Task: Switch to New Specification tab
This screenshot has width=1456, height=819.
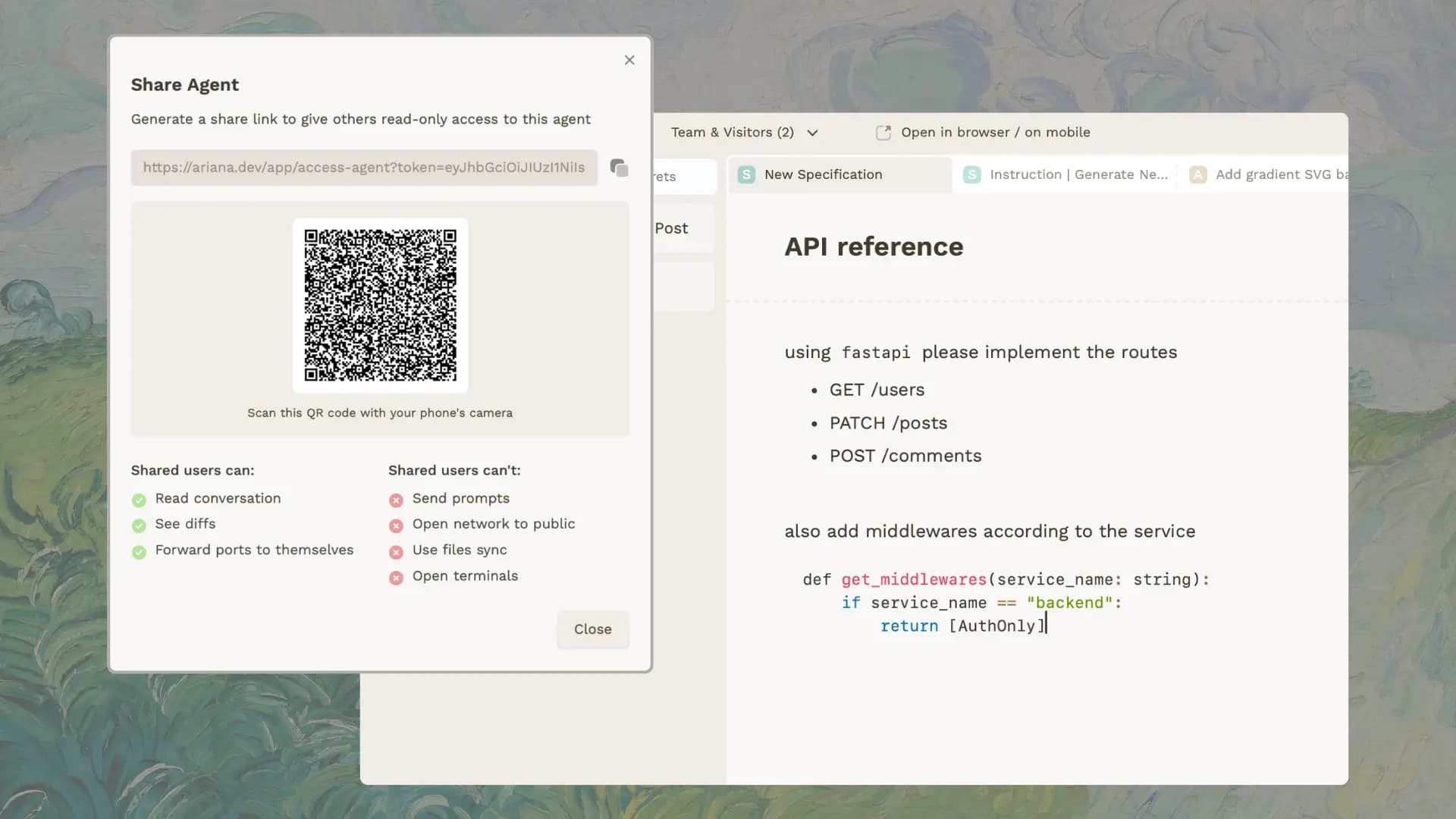Action: 823,174
